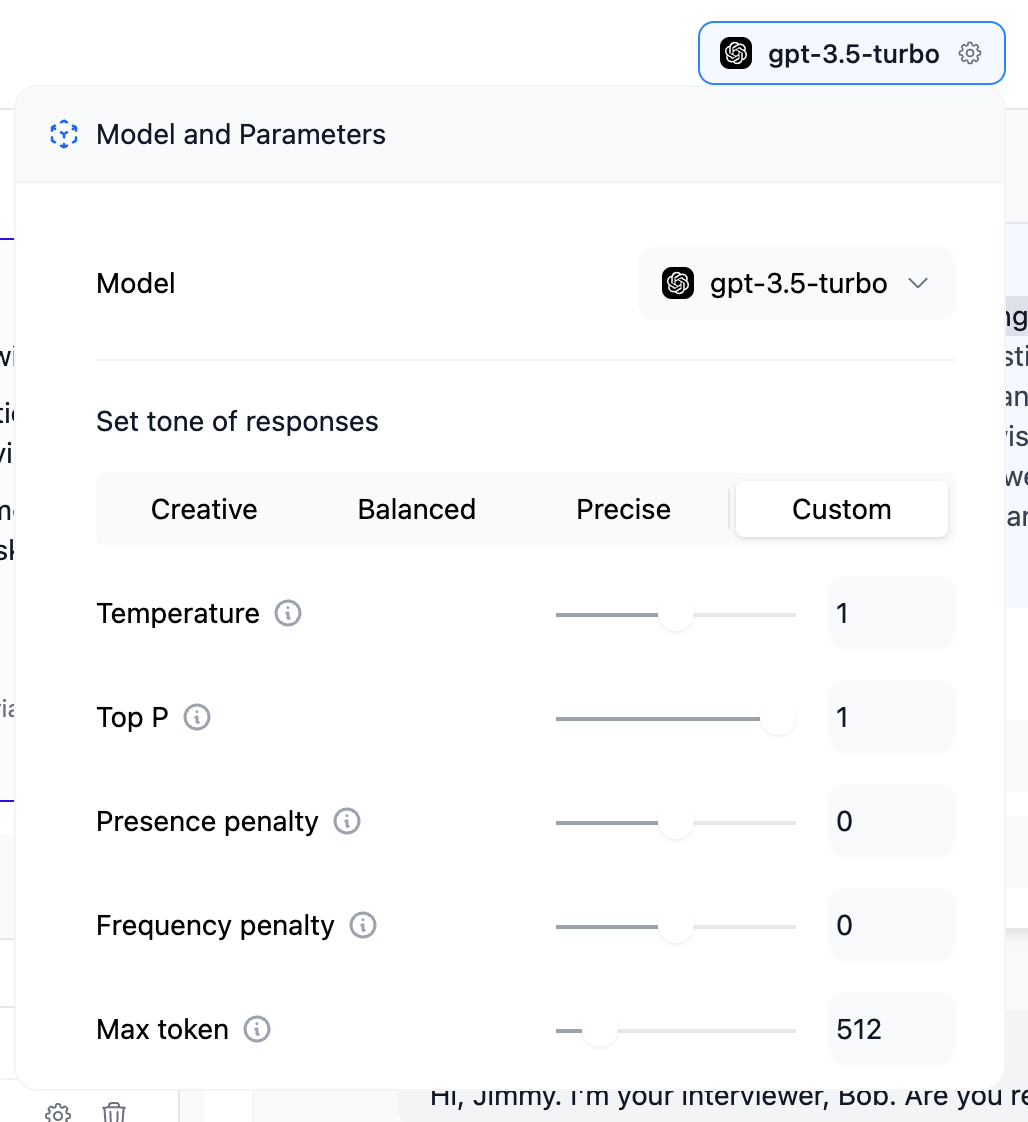Show Top P info tooltip icon
This screenshot has width=1028, height=1122.
coord(197,717)
